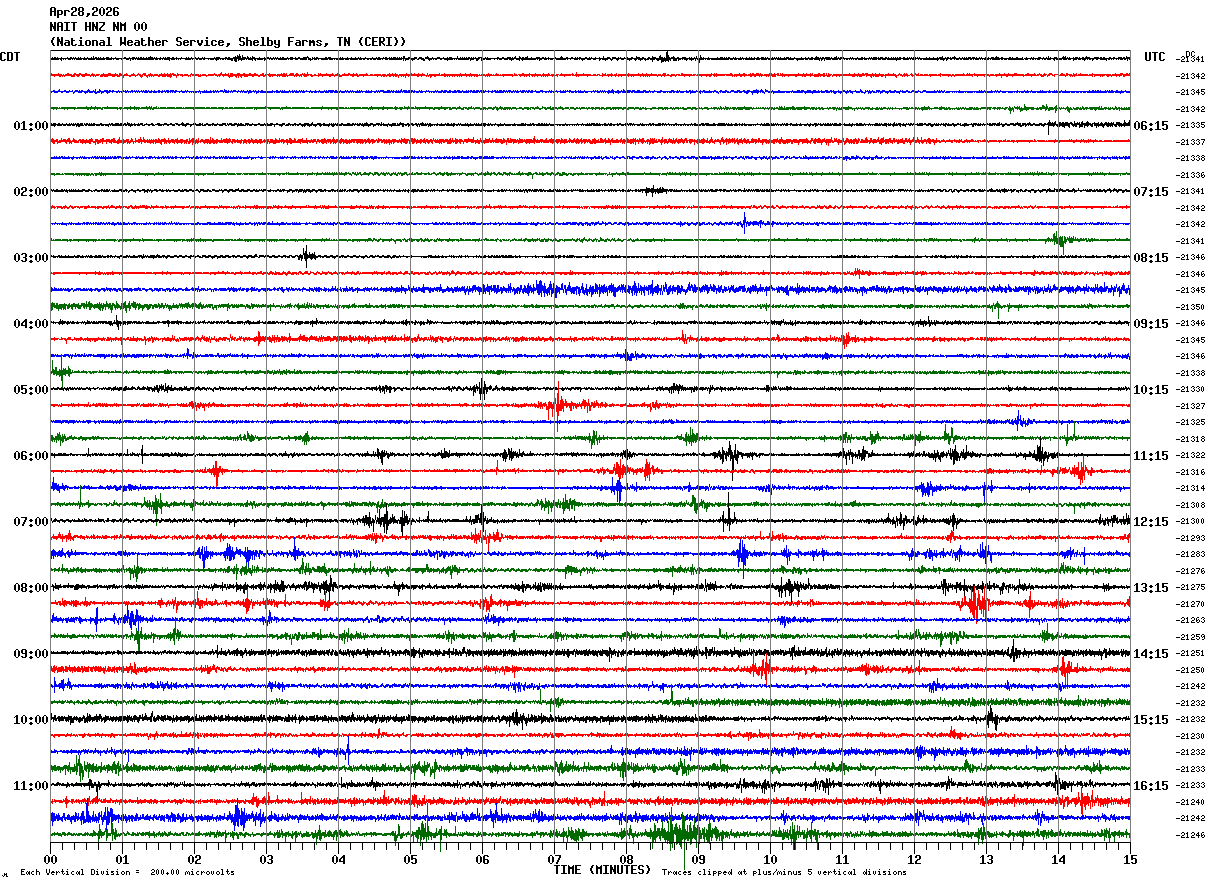The height and width of the screenshot is (886, 1210).
Task: Select DC offset value -21270
Action: pyautogui.click(x=1191, y=604)
